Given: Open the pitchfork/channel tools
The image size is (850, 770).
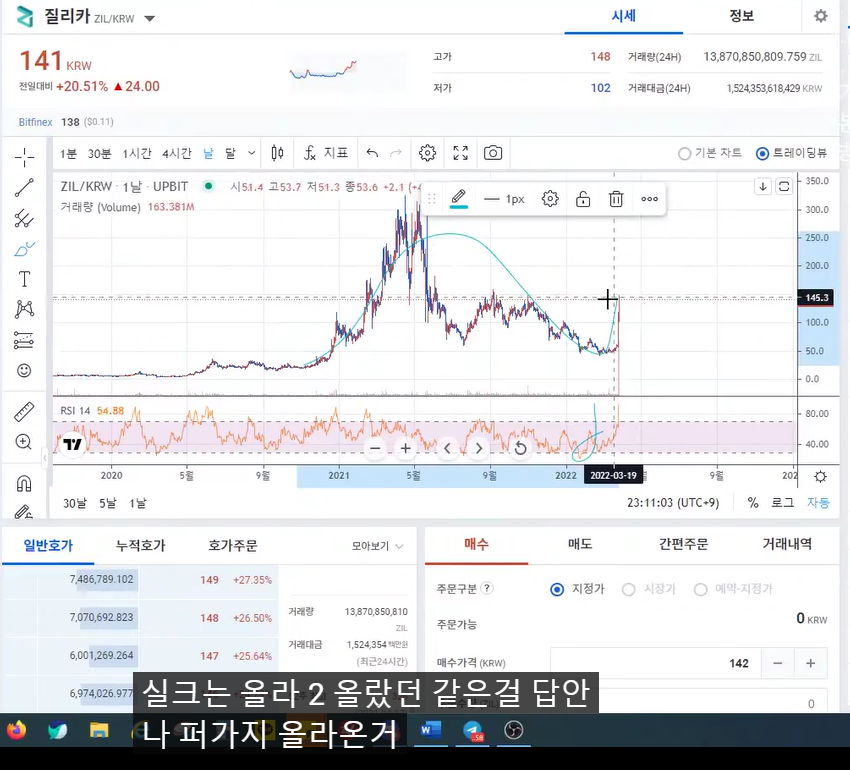Looking at the screenshot, I should click(x=24, y=219).
